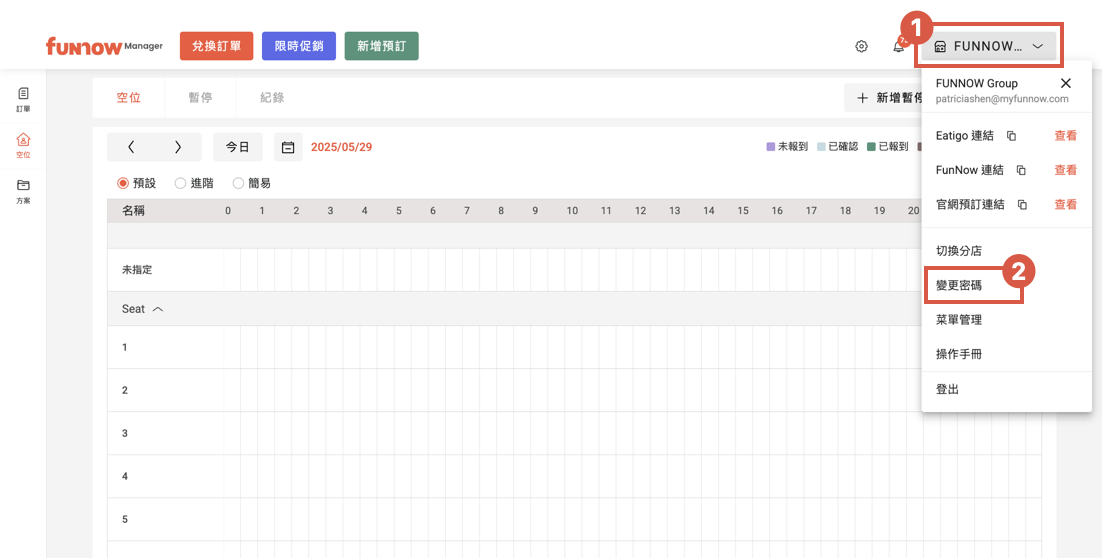This screenshot has height=558, width=1102.
Task: Toggle the FUNNOW account dropdown
Action: (x=988, y=46)
